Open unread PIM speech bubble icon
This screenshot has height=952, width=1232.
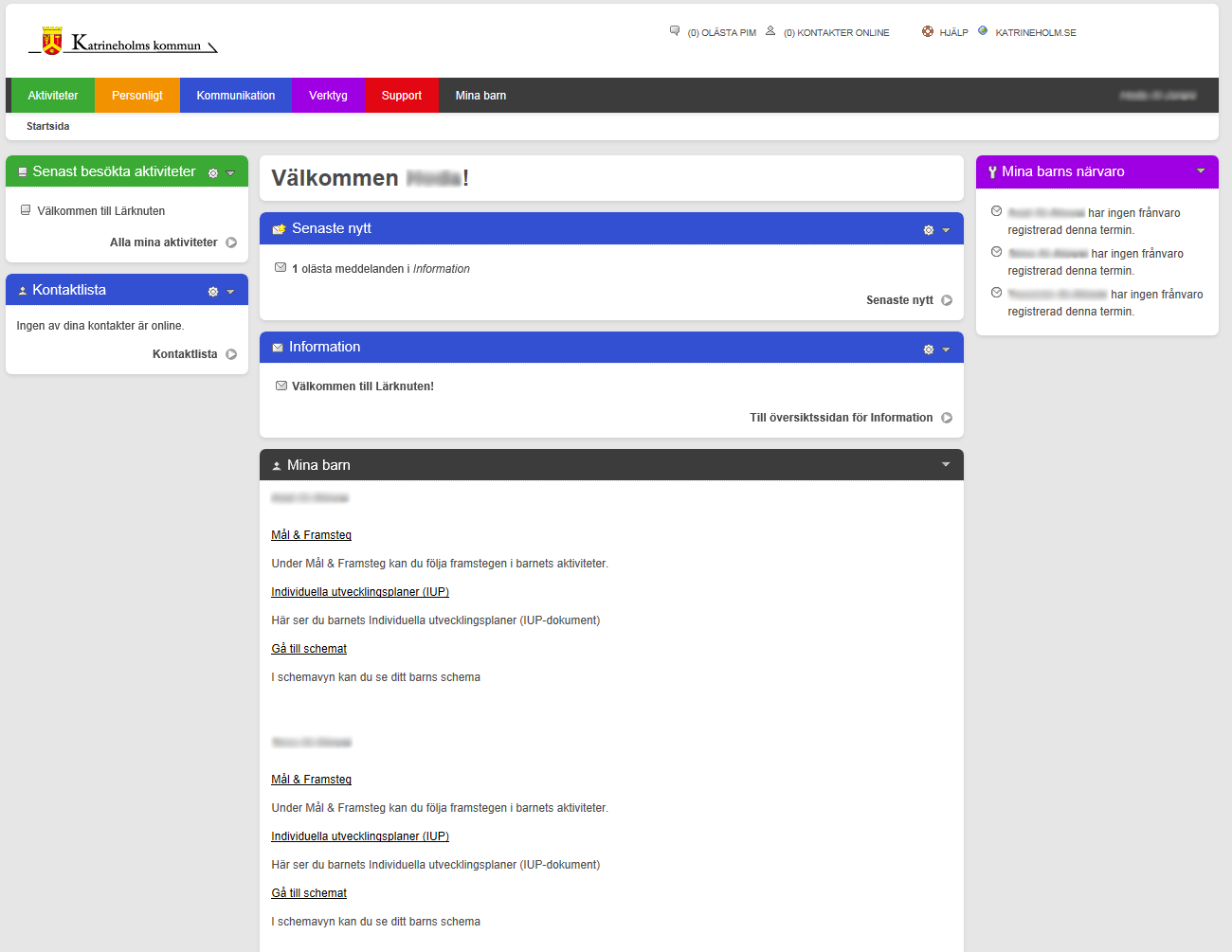pos(675,31)
